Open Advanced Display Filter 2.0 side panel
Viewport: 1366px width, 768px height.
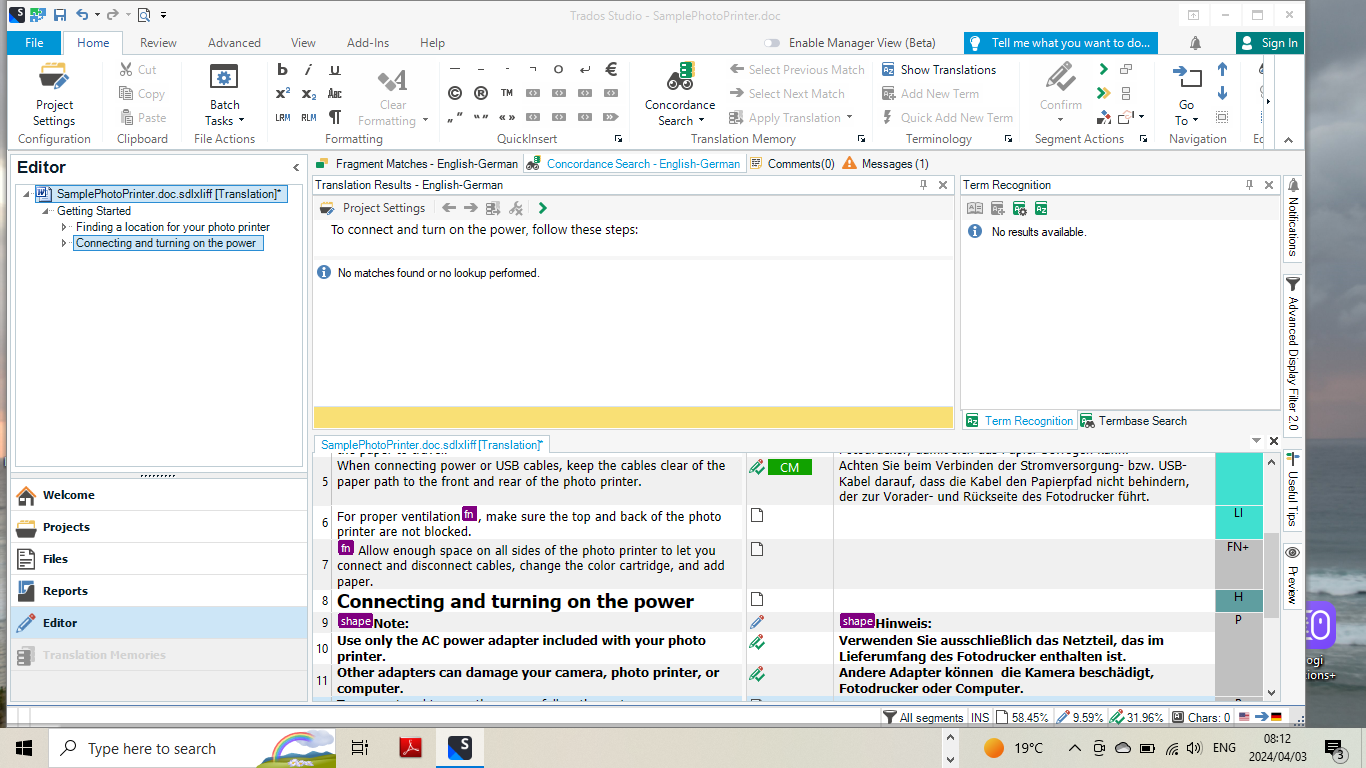1292,355
